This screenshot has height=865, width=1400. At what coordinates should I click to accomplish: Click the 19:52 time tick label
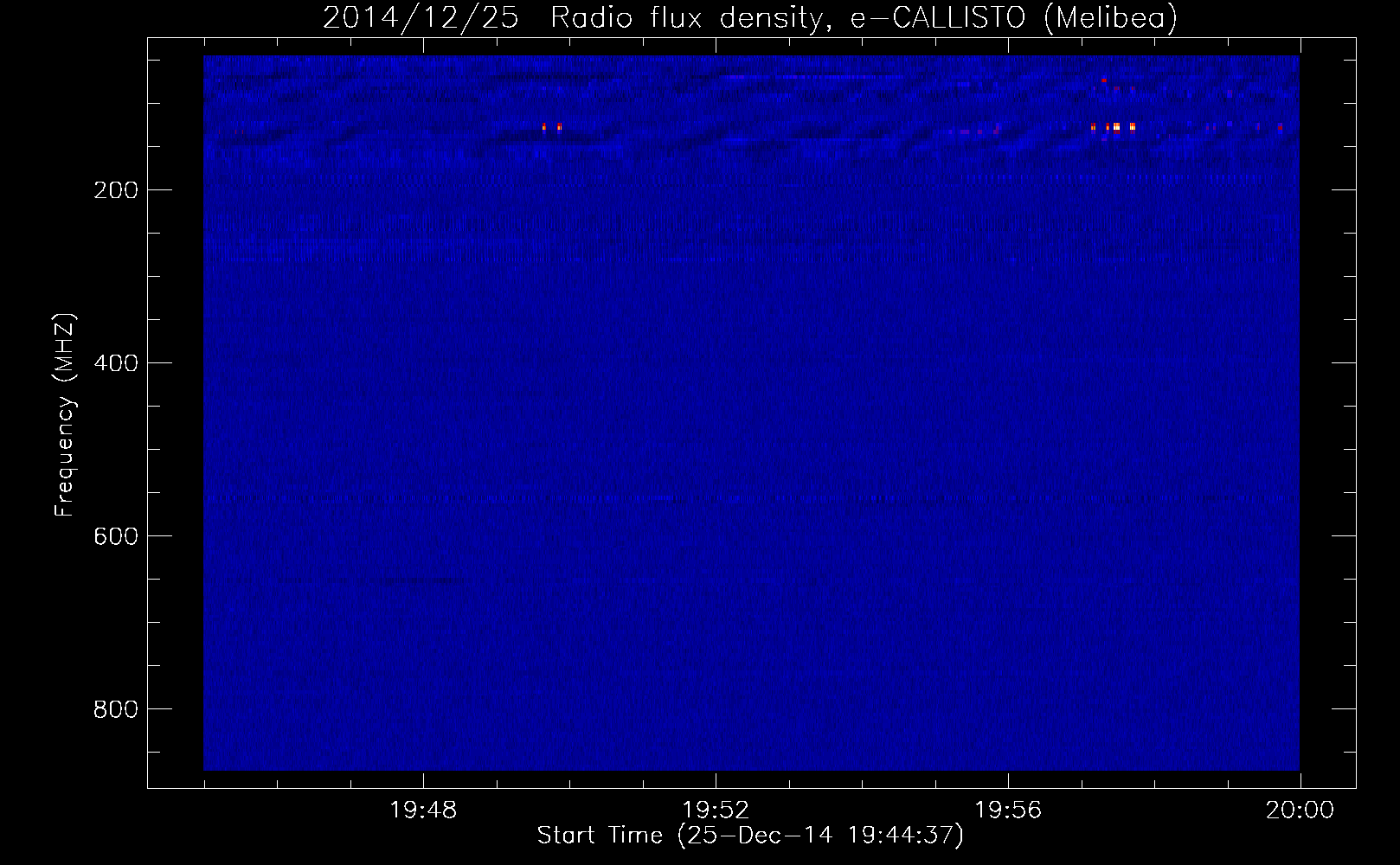click(716, 811)
